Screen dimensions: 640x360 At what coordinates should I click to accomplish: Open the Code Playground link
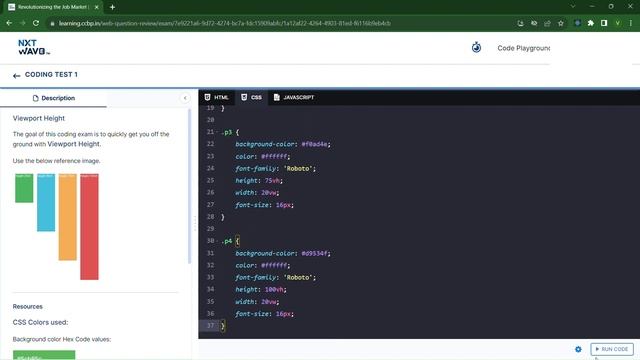pyautogui.click(x=523, y=48)
